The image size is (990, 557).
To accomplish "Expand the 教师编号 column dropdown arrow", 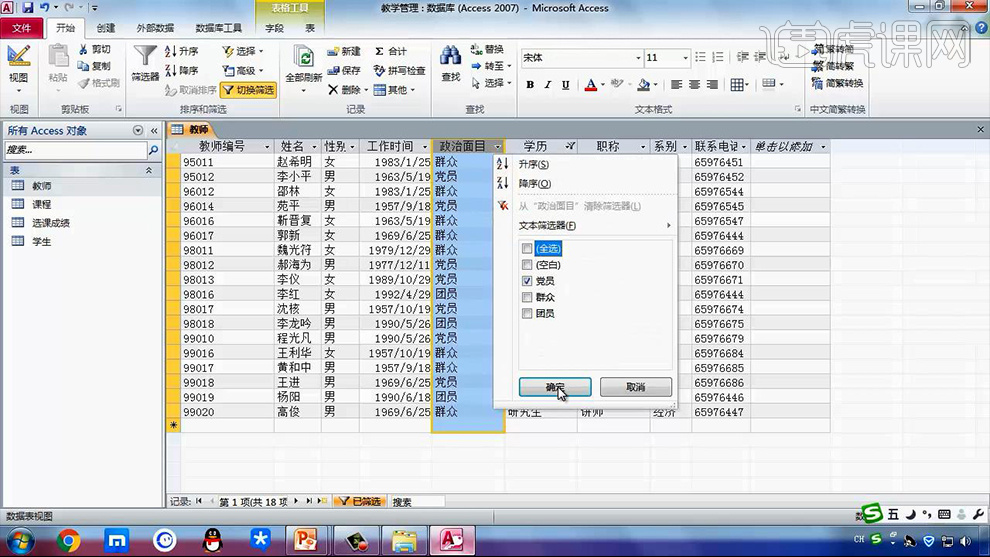I will pyautogui.click(x=266, y=147).
